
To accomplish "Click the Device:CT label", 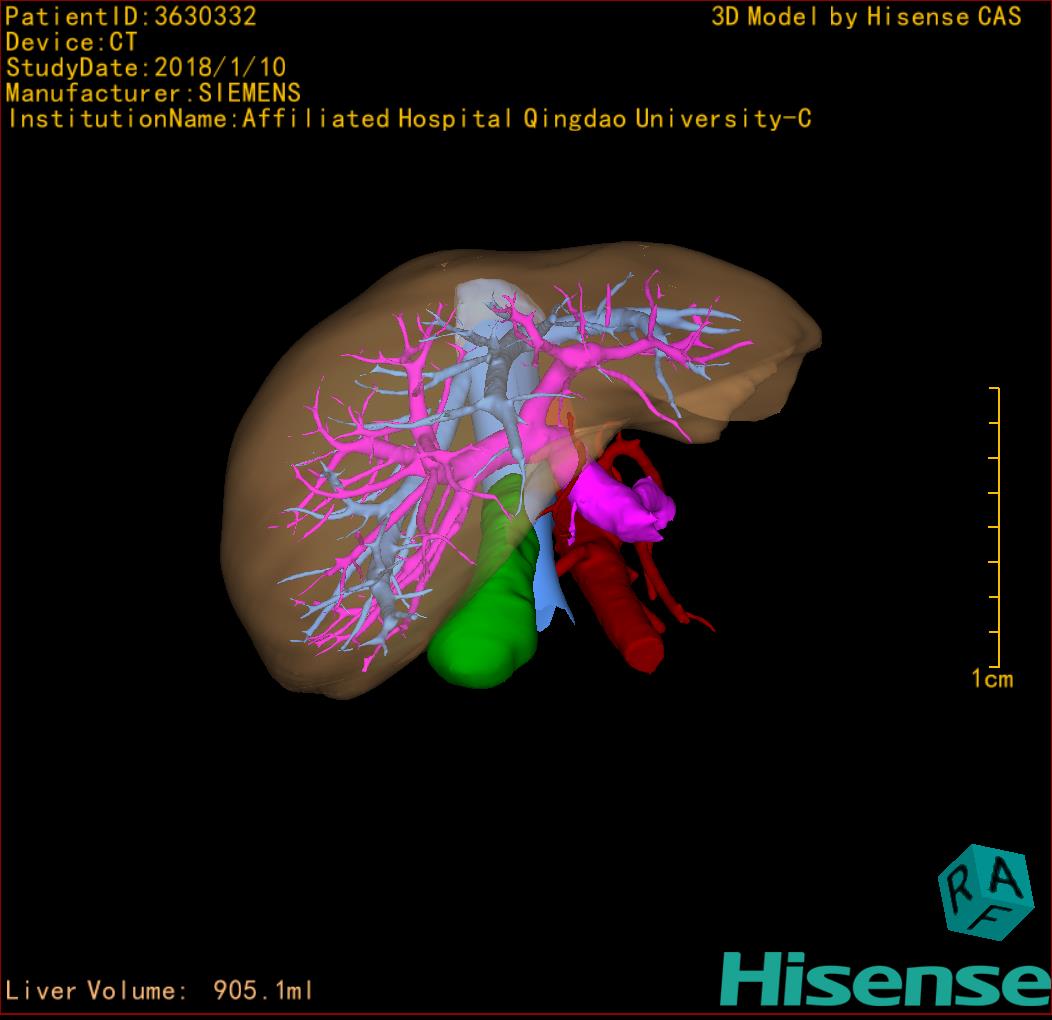I will (71, 42).
